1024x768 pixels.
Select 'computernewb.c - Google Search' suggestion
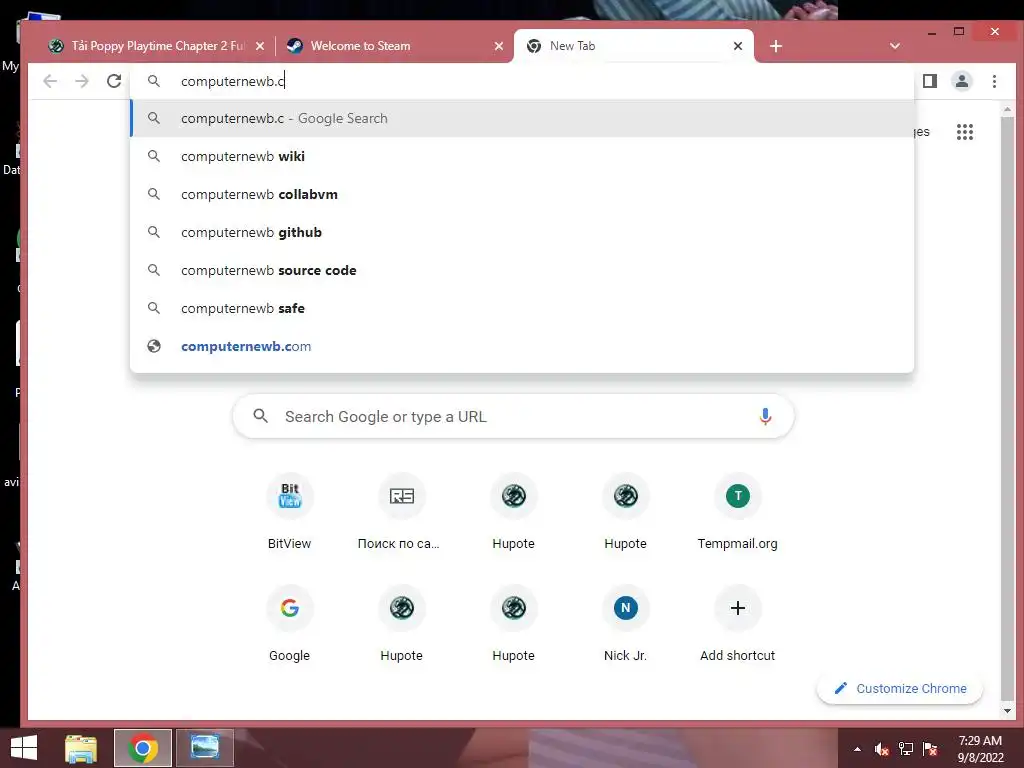(522, 119)
